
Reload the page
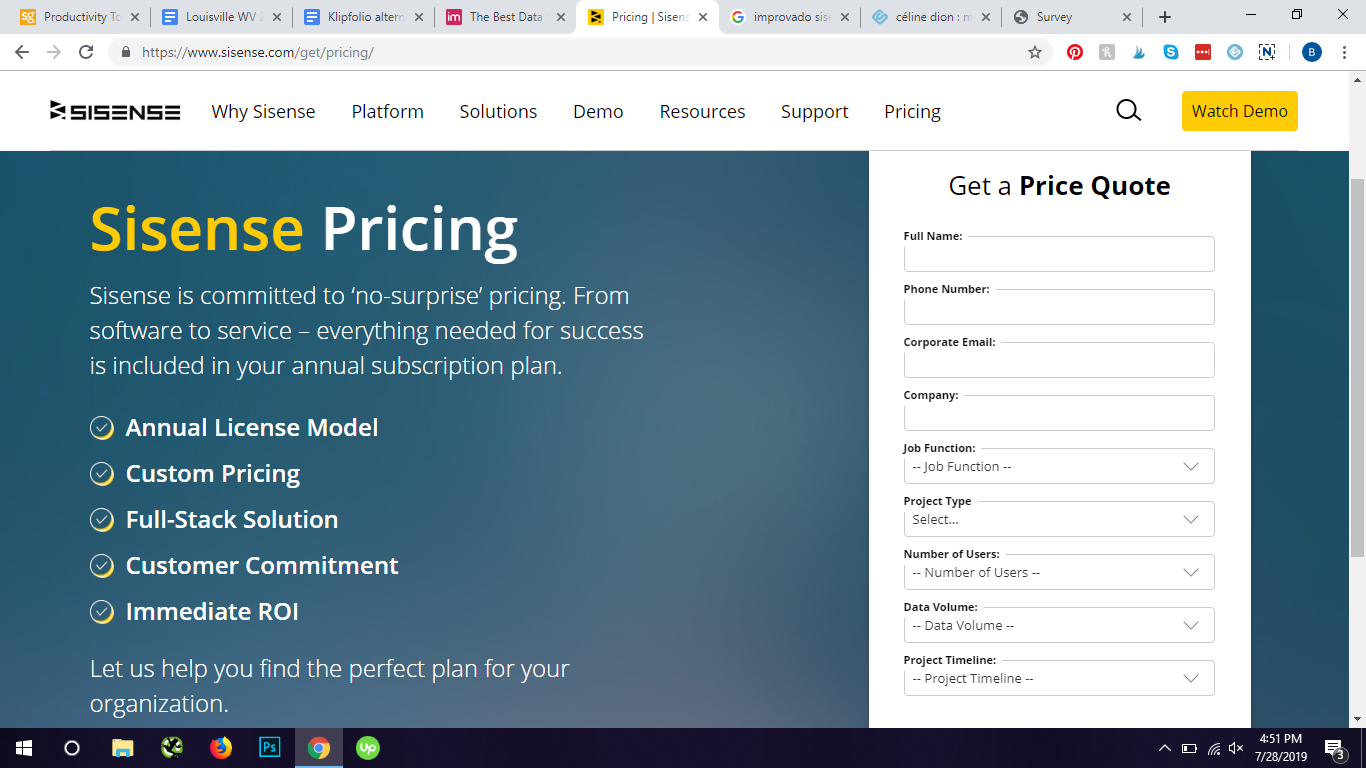point(86,52)
